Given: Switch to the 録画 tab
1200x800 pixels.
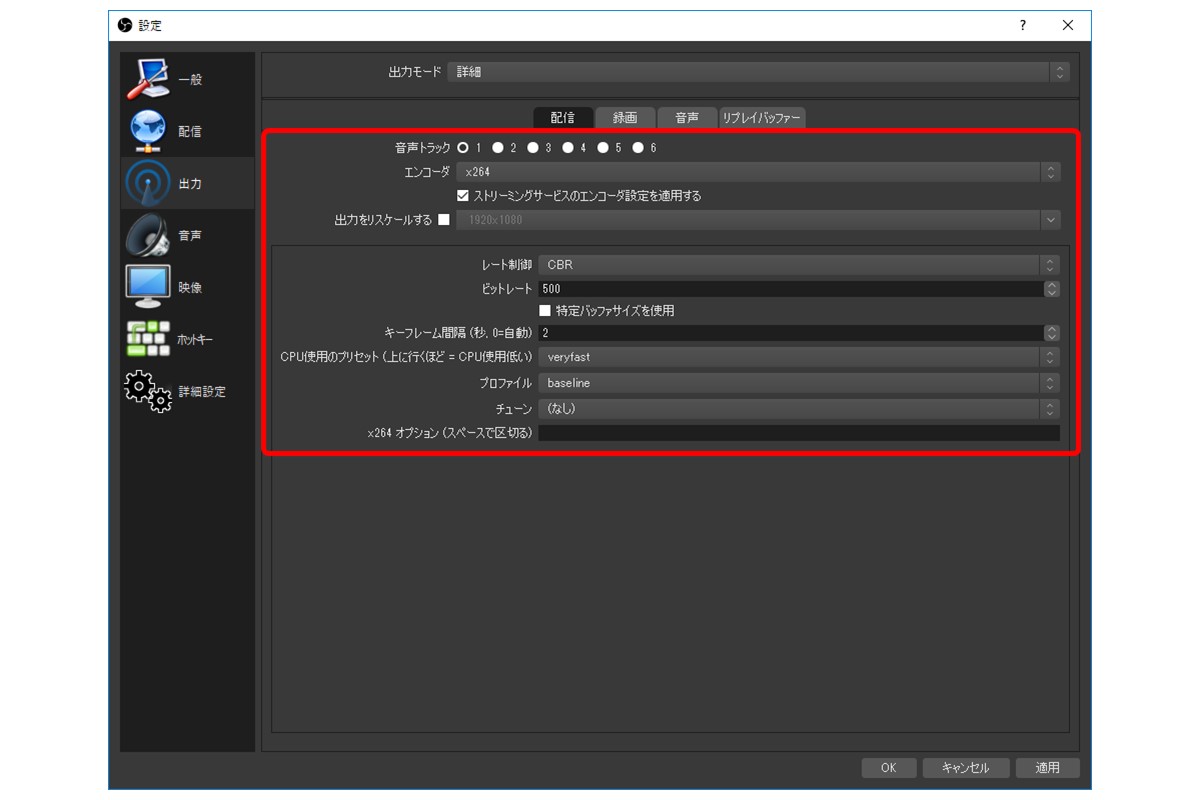Looking at the screenshot, I should pos(625,118).
